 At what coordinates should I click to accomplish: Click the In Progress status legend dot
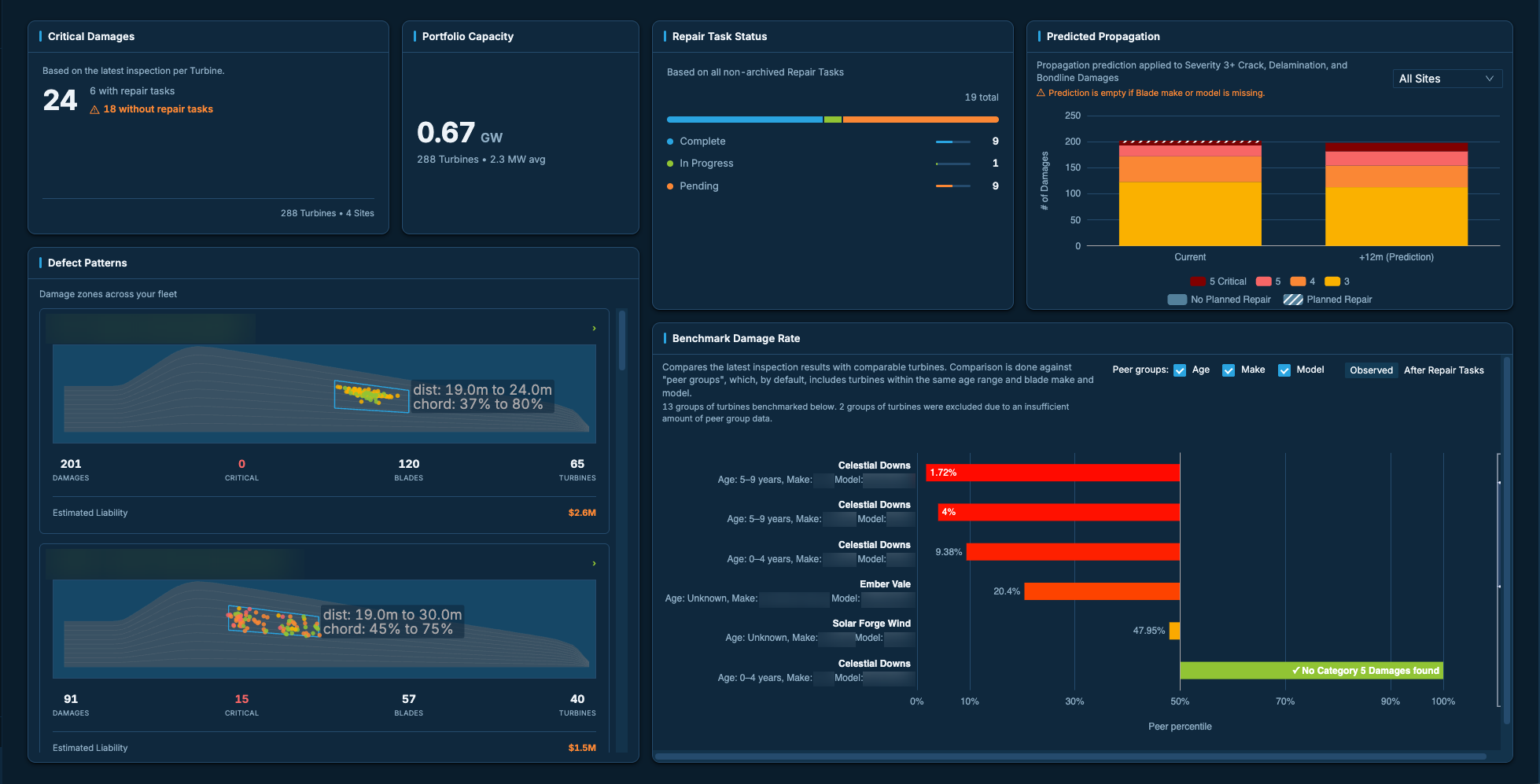pos(670,164)
